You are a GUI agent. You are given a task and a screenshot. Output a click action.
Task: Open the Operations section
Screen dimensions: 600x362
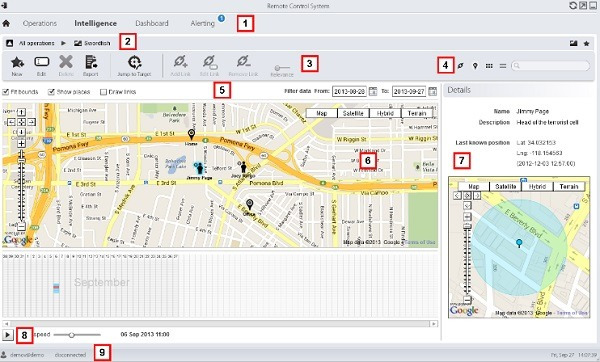(x=39, y=23)
